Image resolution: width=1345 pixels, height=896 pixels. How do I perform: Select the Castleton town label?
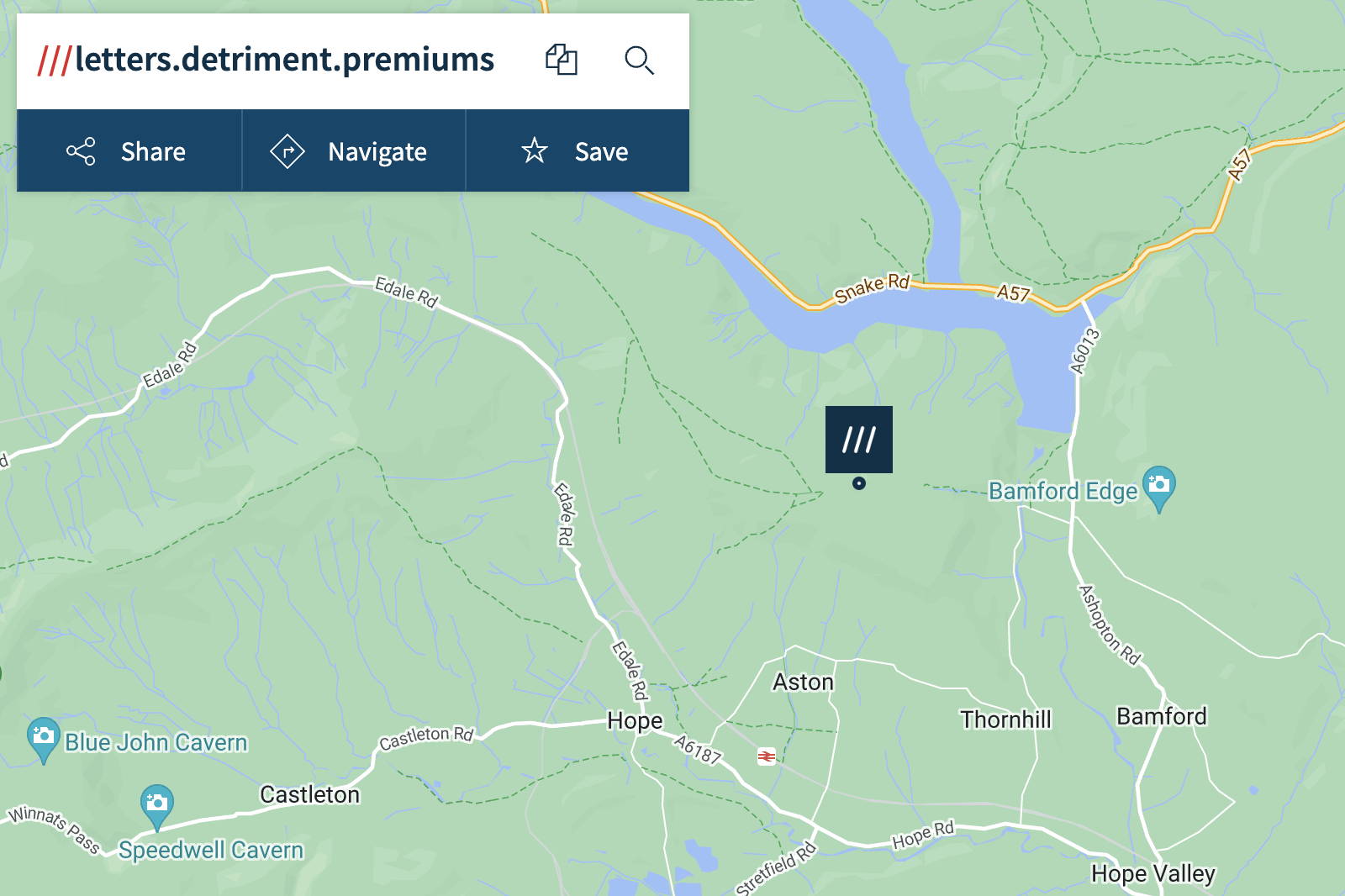tap(309, 794)
